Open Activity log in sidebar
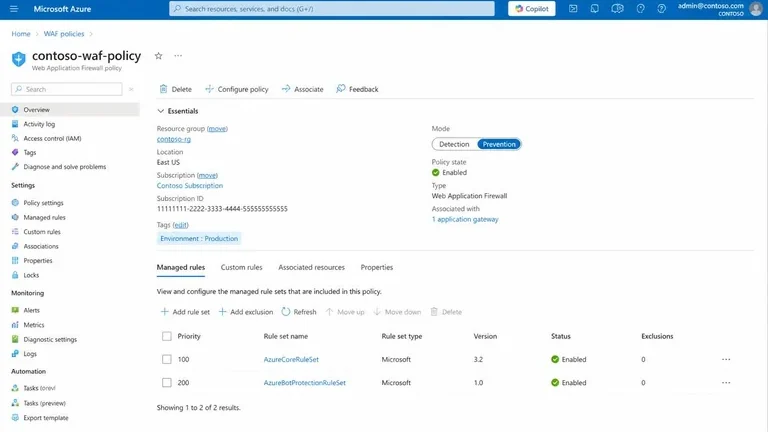768x432 pixels. point(33,124)
